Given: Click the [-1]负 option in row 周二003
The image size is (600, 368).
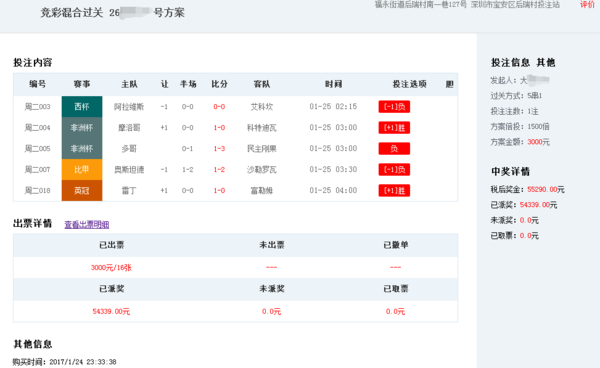Looking at the screenshot, I should click(394, 107).
